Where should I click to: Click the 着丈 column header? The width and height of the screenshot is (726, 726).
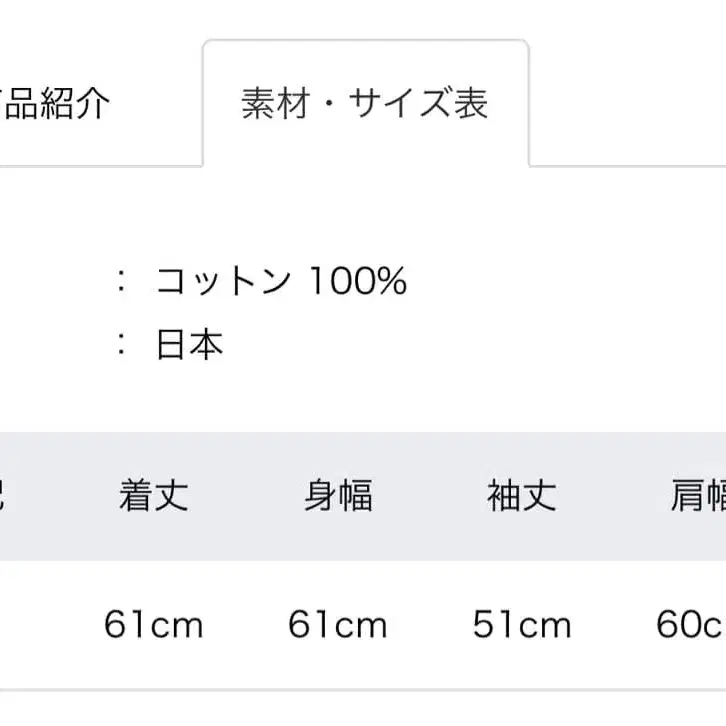[x=154, y=496]
